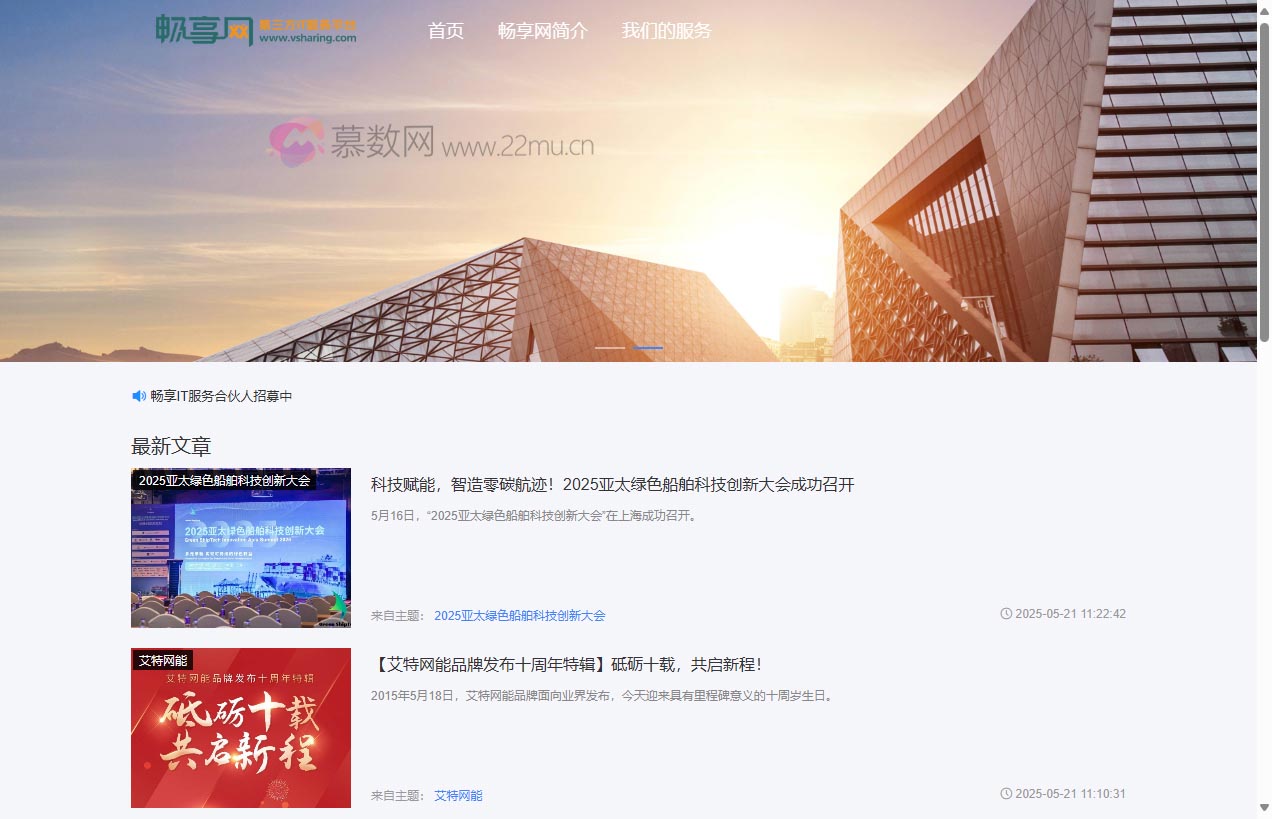This screenshot has height=819, width=1272.
Task: Click the 畅享网 logo in header
Action: tap(255, 30)
